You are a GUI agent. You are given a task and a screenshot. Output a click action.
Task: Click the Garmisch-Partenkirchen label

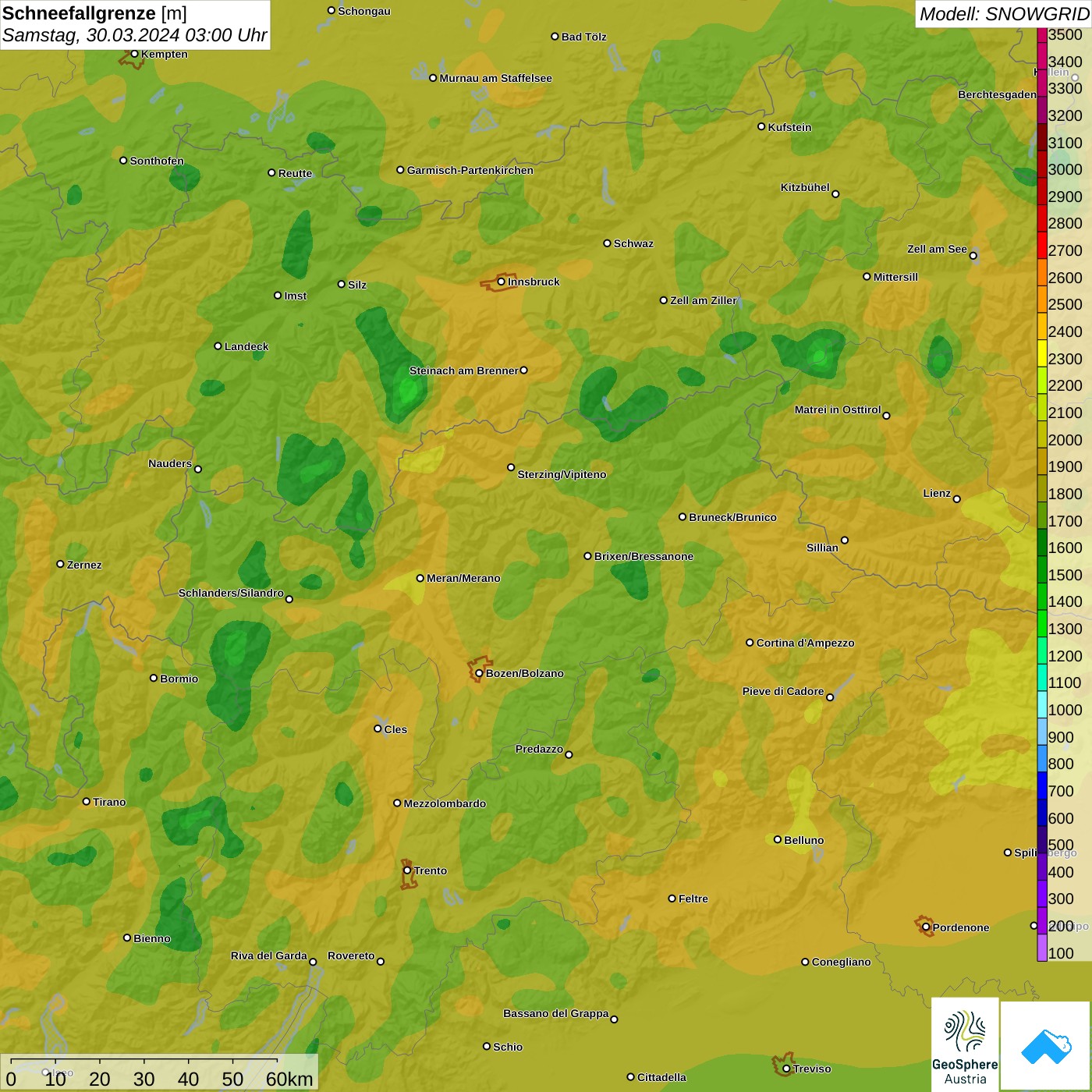(470, 170)
